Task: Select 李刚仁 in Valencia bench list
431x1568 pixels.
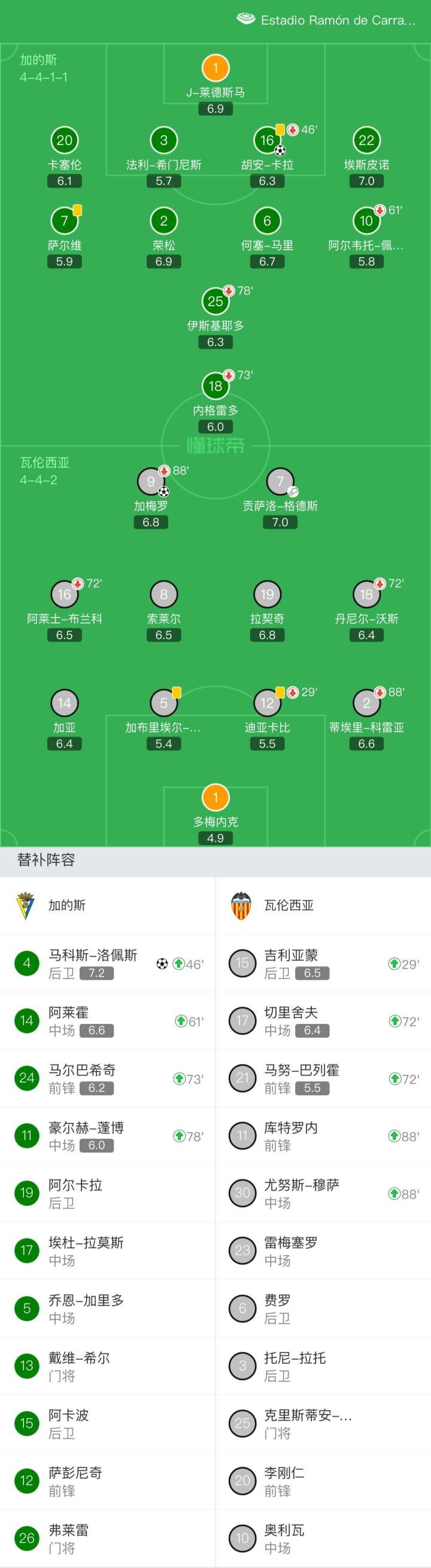Action: tap(323, 1481)
